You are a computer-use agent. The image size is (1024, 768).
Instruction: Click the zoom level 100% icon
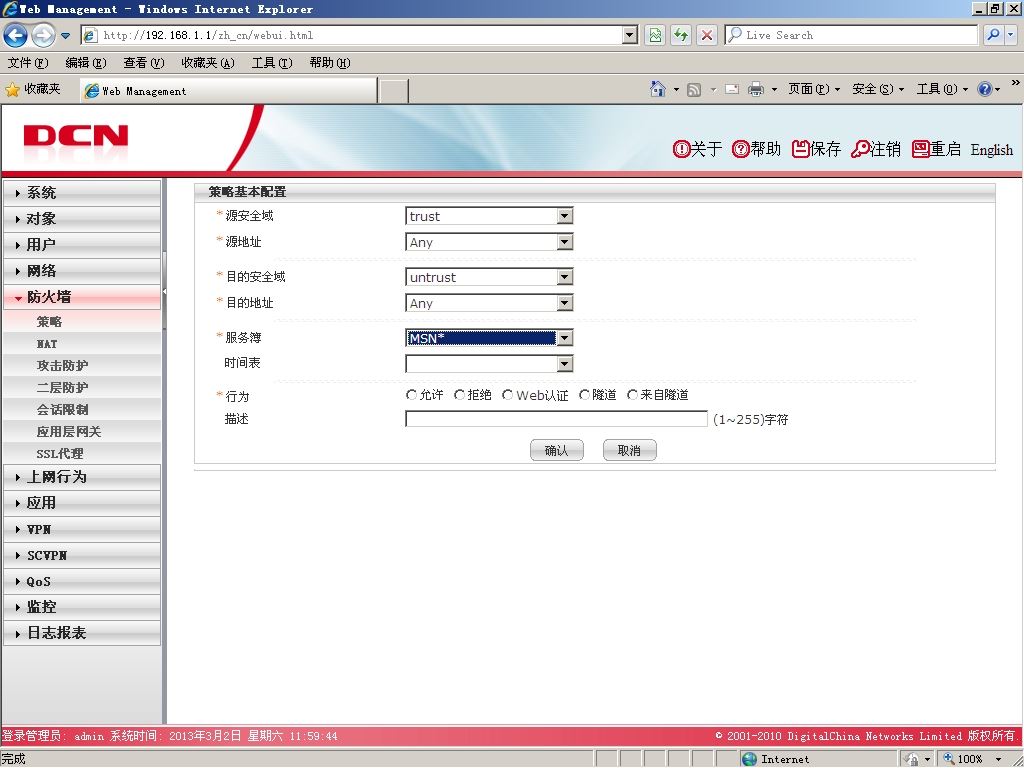tap(950, 759)
